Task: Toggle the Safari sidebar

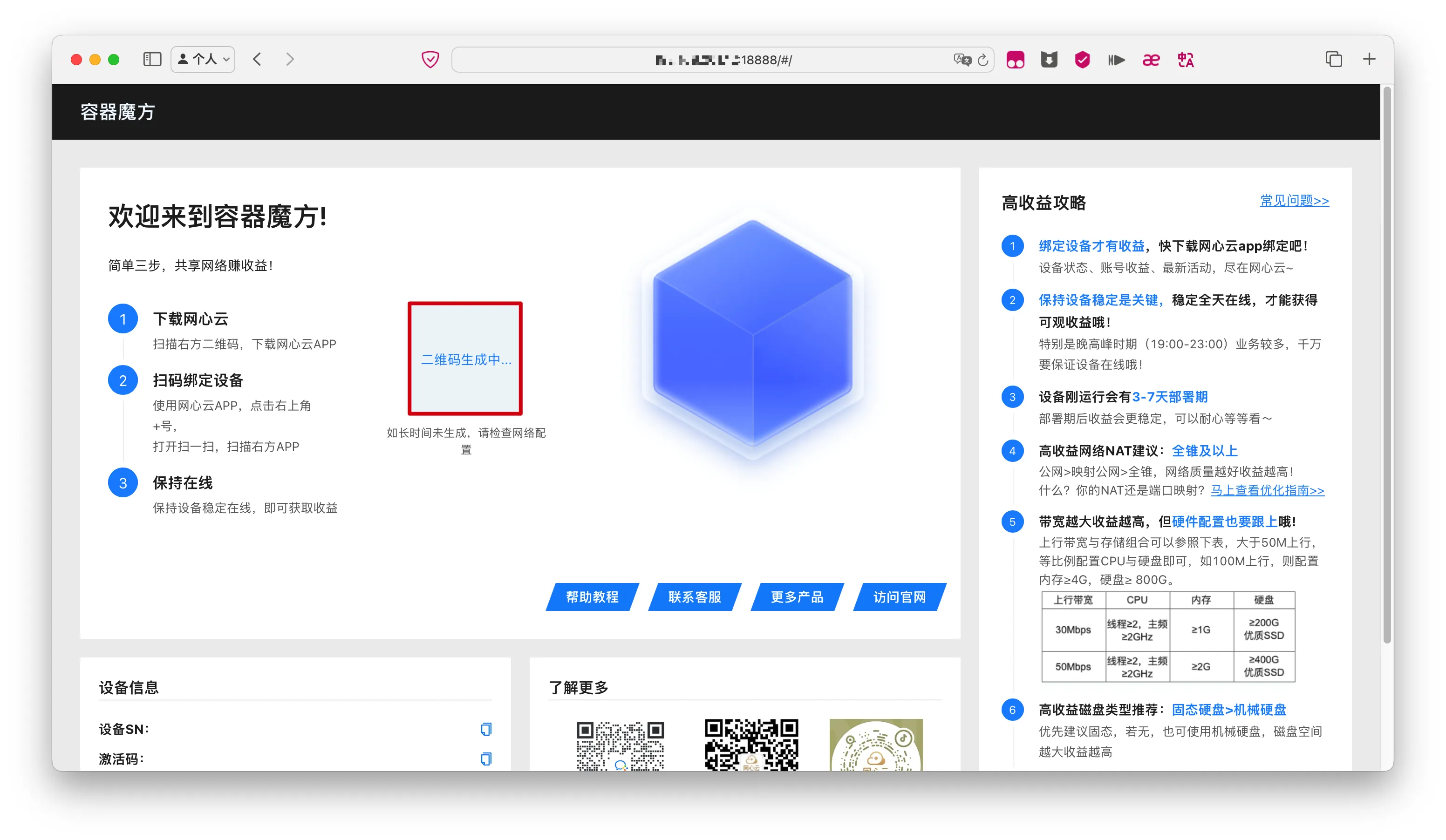Action: pyautogui.click(x=152, y=60)
